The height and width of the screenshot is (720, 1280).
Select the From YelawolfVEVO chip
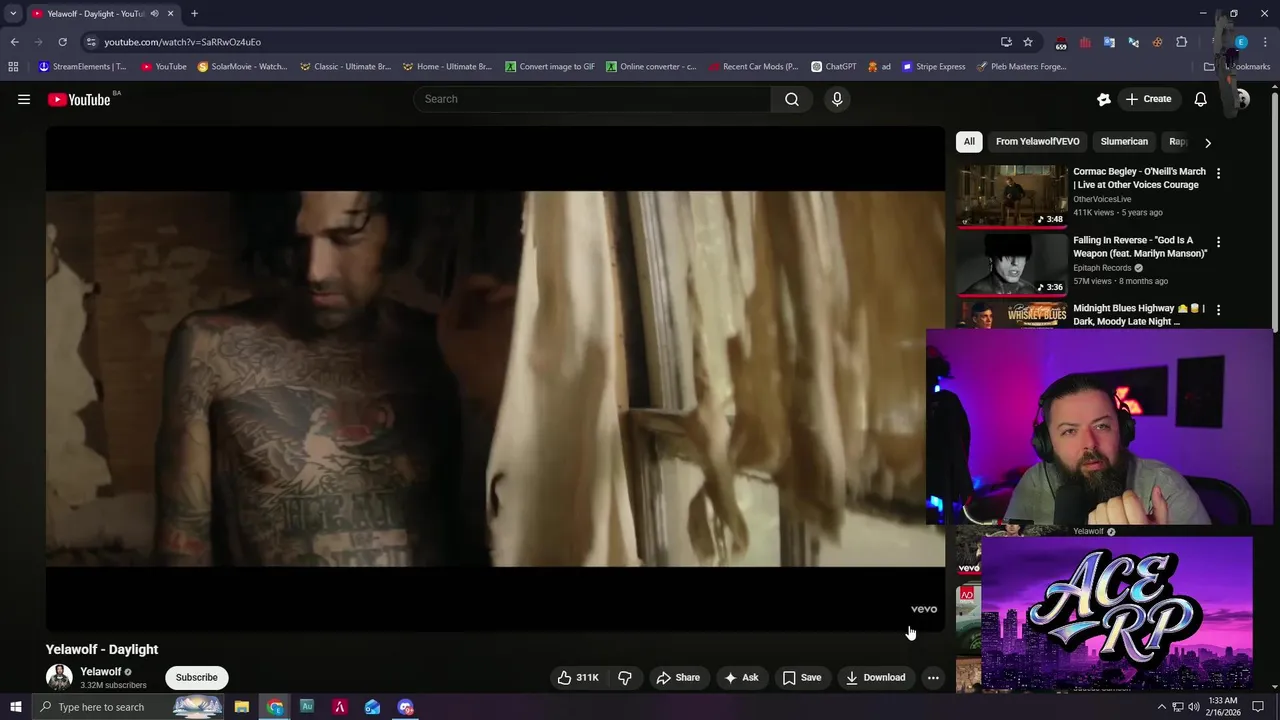tap(1037, 141)
